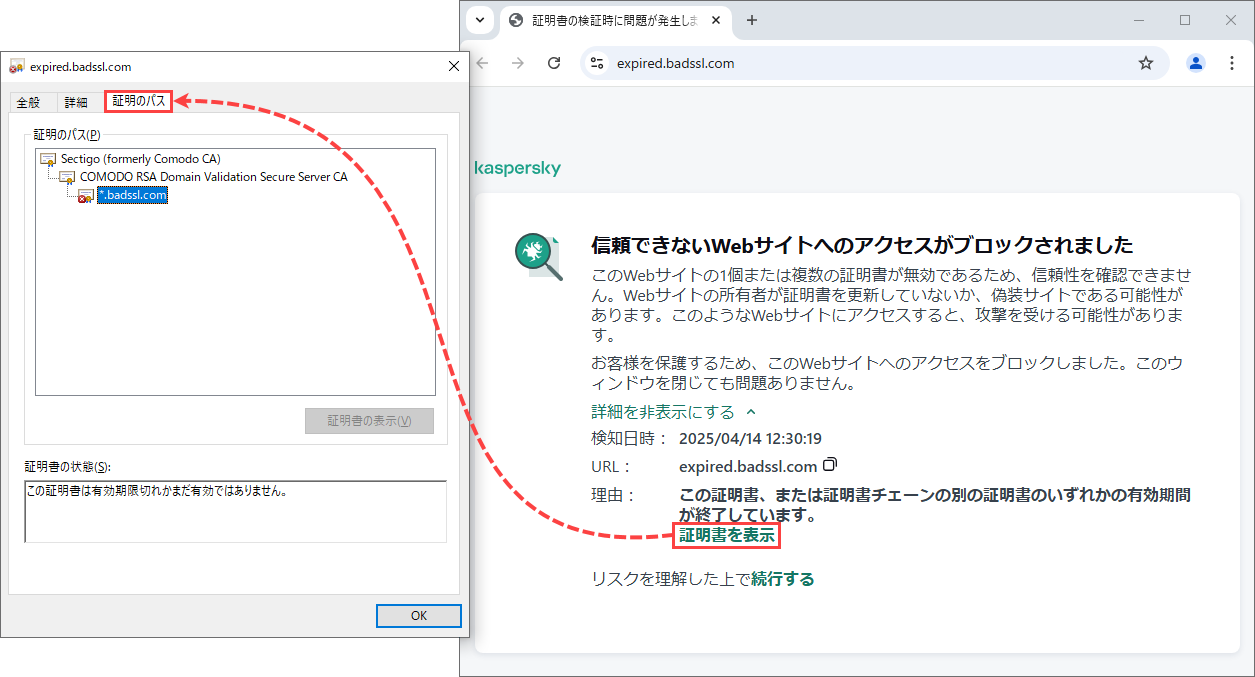Reload the expired.badssl.com page
Image resolution: width=1255 pixels, height=677 pixels.
[x=554, y=62]
